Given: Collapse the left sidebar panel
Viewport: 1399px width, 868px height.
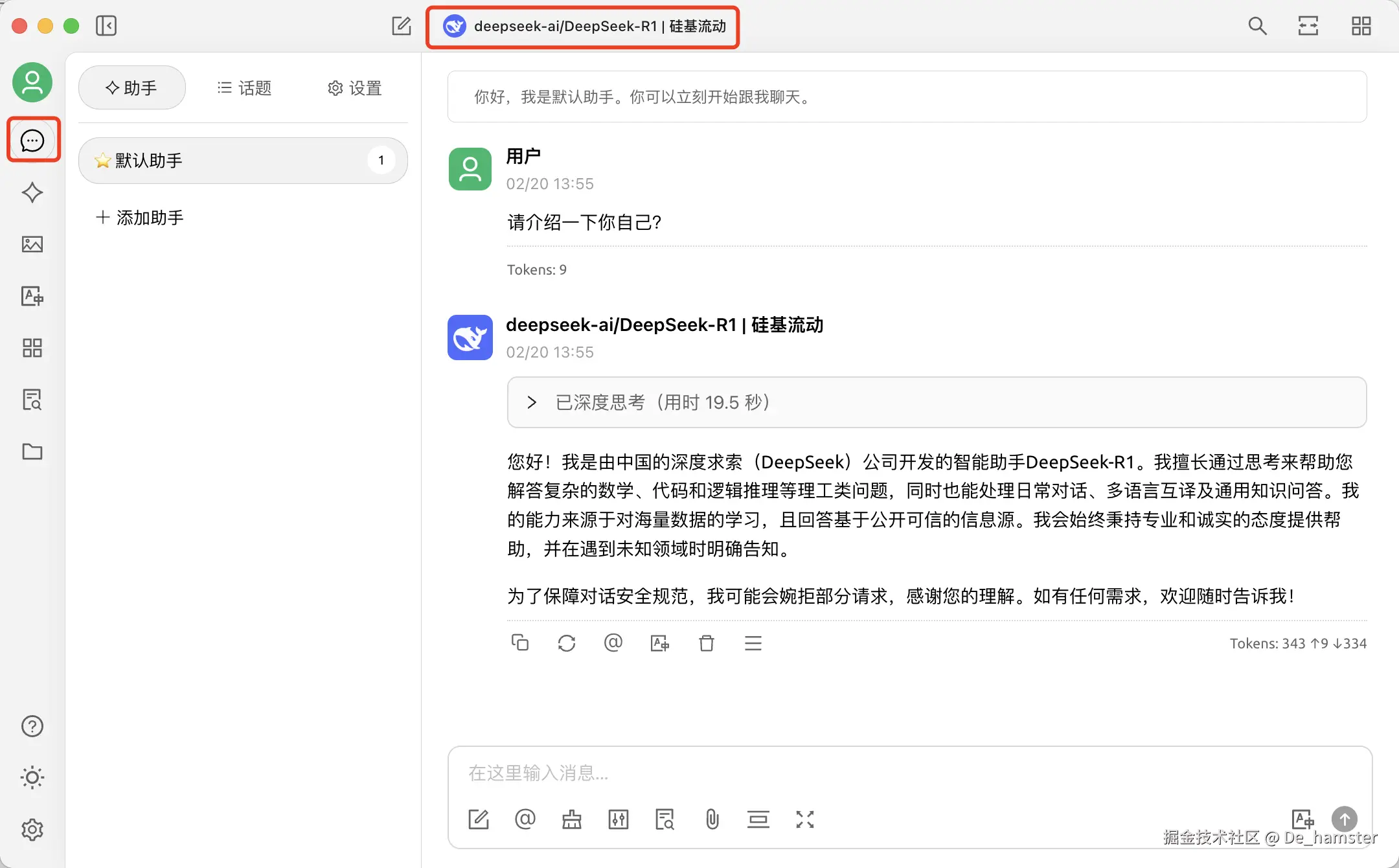Looking at the screenshot, I should (106, 26).
